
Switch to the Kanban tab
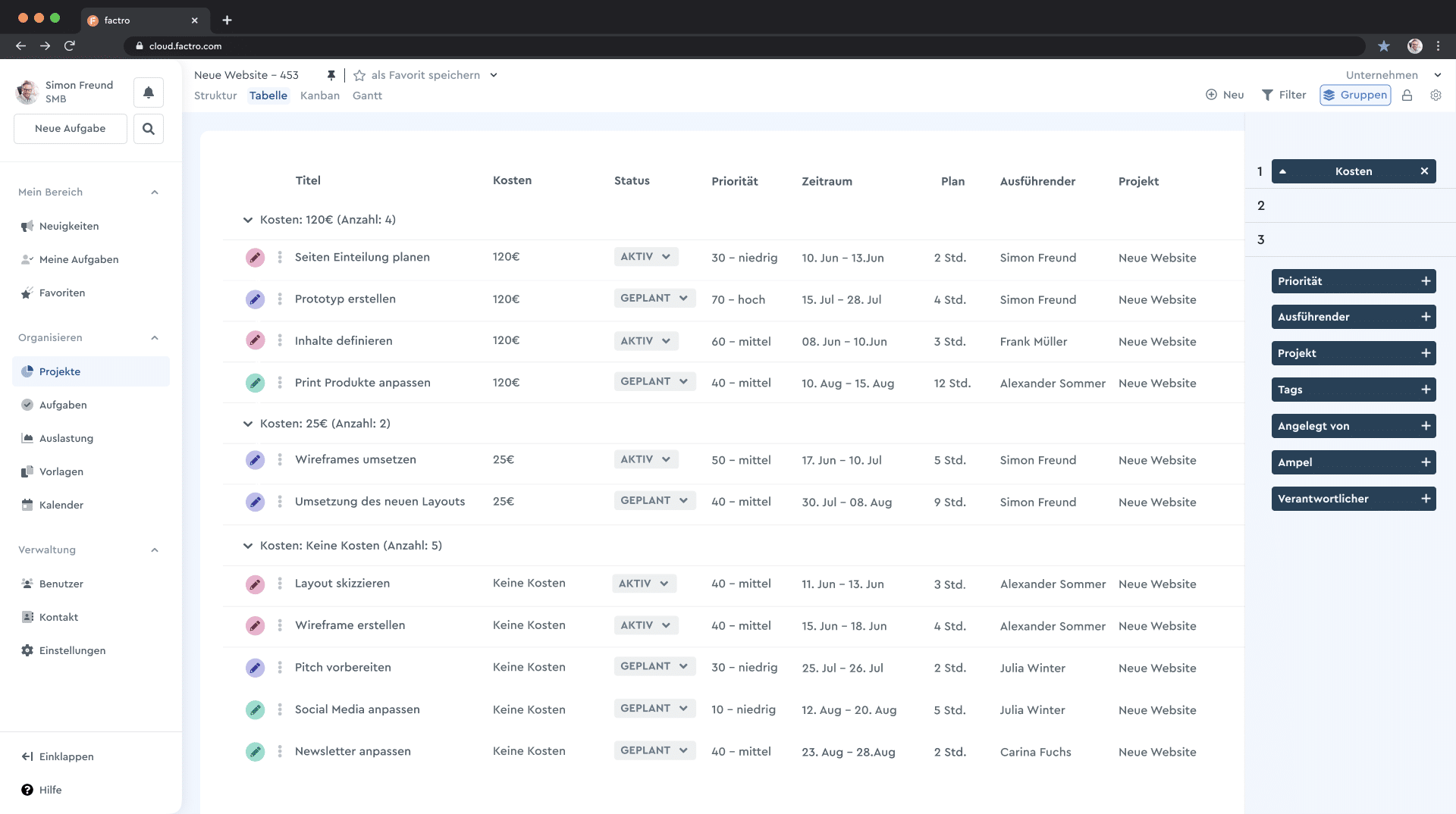click(320, 95)
